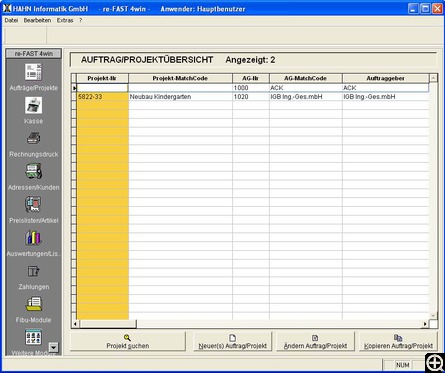Click the horizontal scrollbar left arrow
This screenshot has height=373, width=445.
tap(75, 324)
